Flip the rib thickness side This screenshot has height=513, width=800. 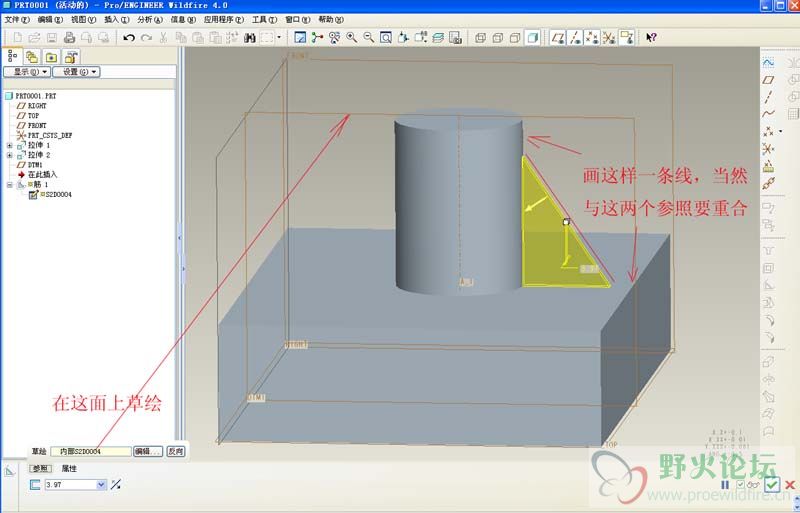click(116, 484)
